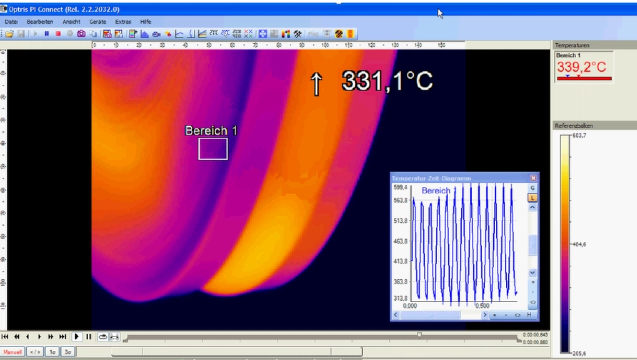The width and height of the screenshot is (637, 360).
Task: Click the multicolor line diagram icon
Action: [x=202, y=34]
